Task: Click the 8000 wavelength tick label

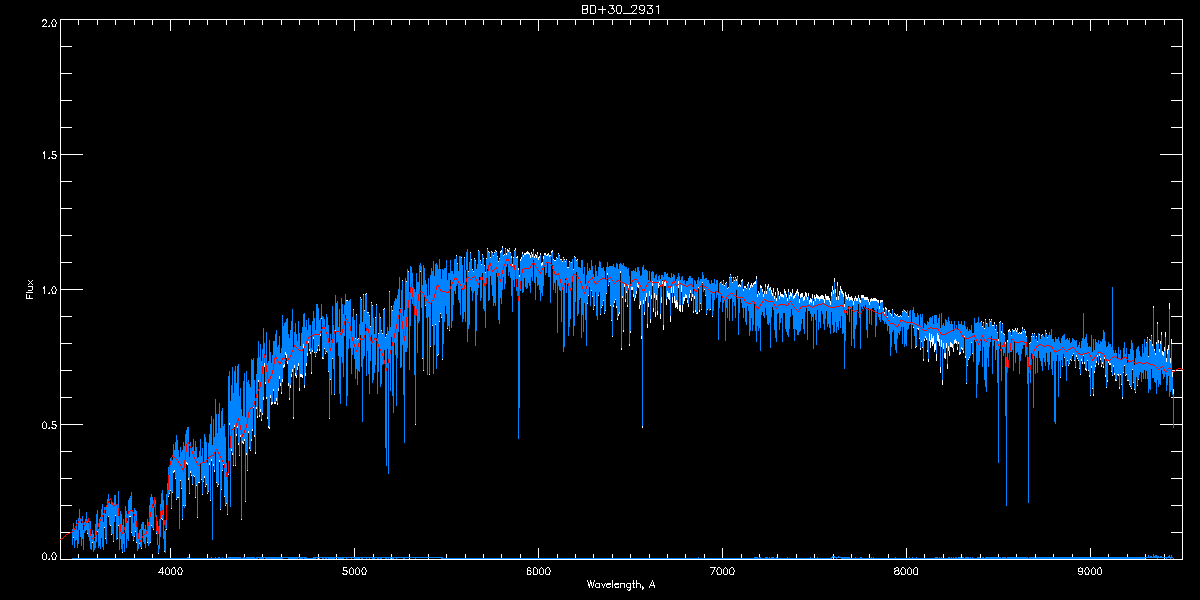Action: coord(906,572)
